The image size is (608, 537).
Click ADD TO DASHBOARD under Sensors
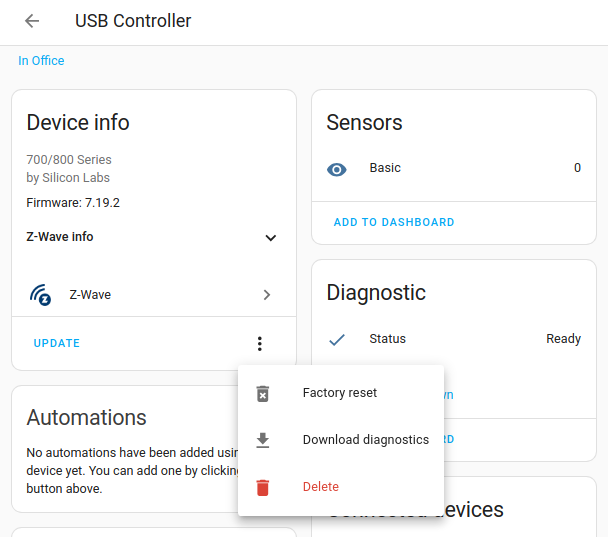point(394,222)
